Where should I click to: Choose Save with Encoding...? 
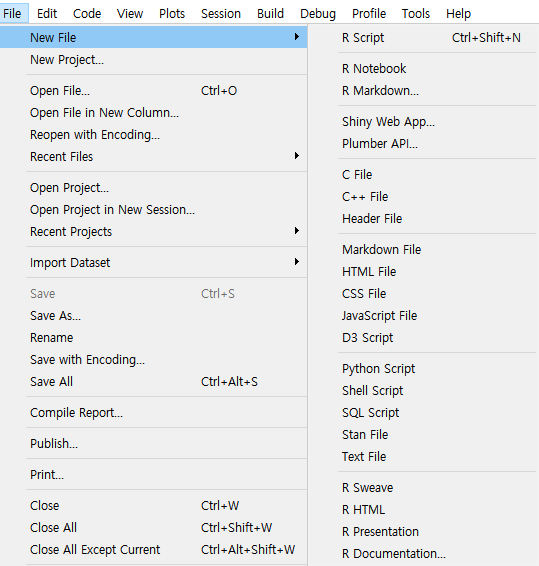tap(153, 360)
